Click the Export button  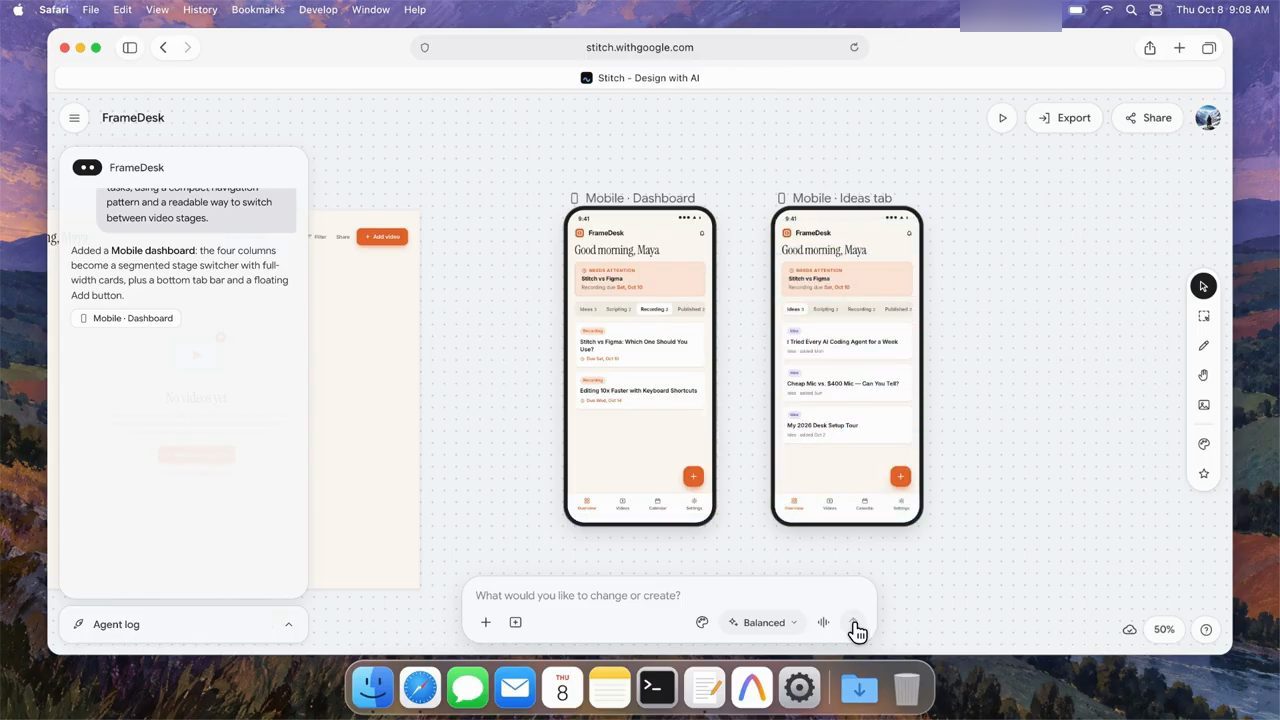(x=1064, y=118)
